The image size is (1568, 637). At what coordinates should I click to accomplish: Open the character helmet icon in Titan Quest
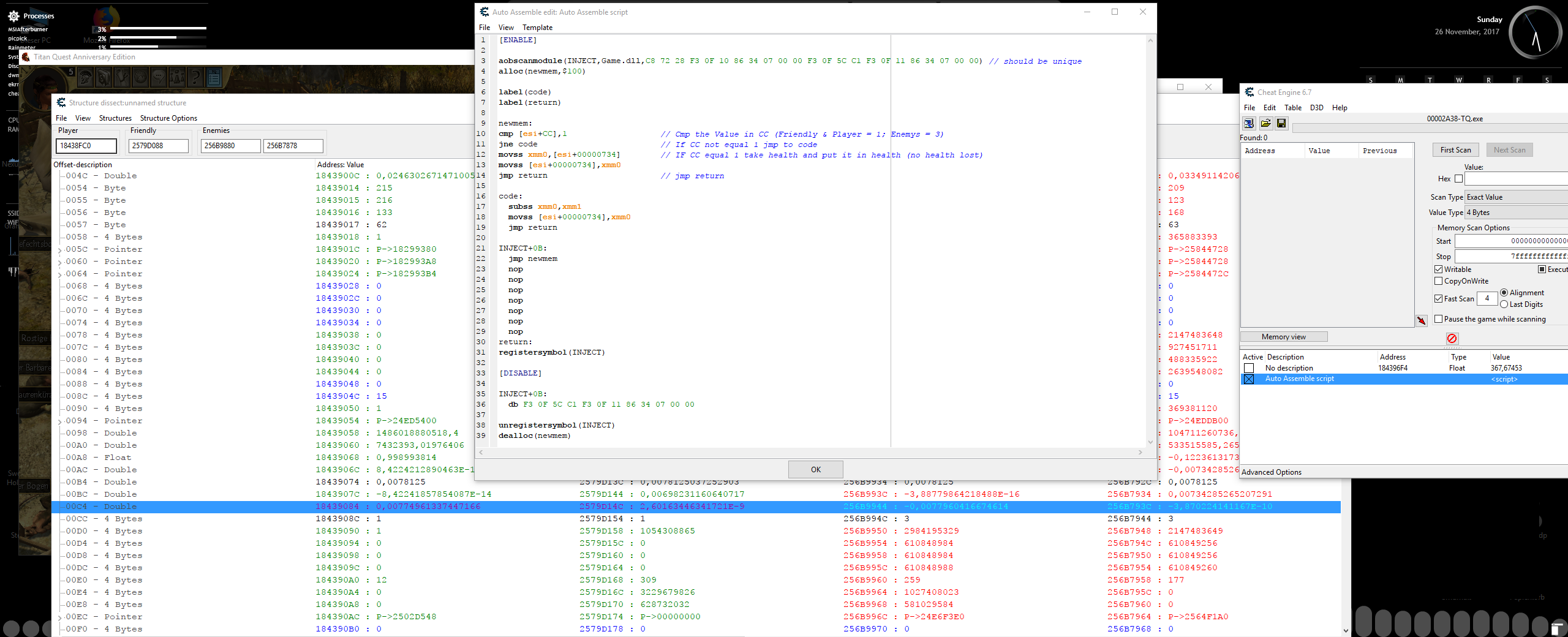[85, 77]
